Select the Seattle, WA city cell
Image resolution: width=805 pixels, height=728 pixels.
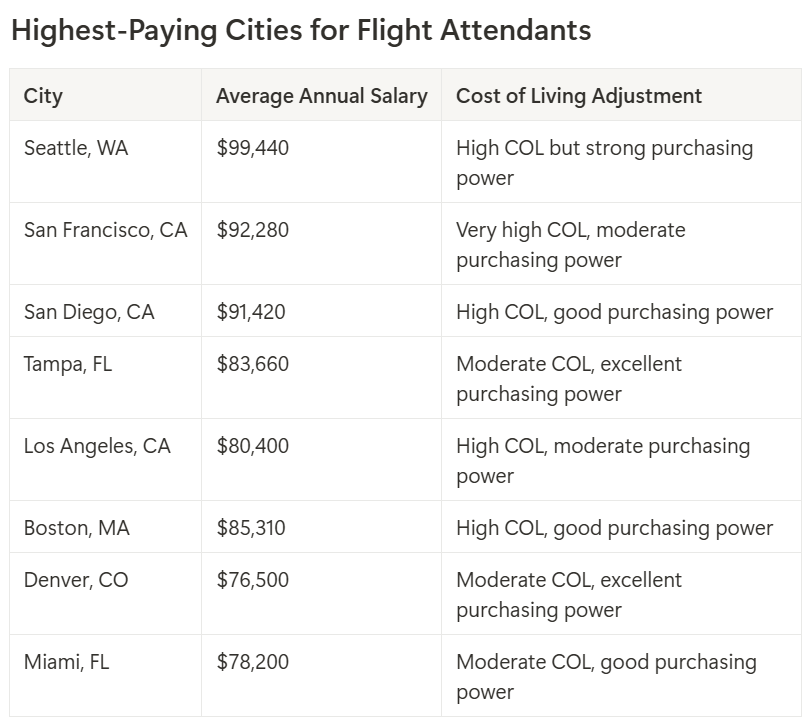tap(76, 148)
